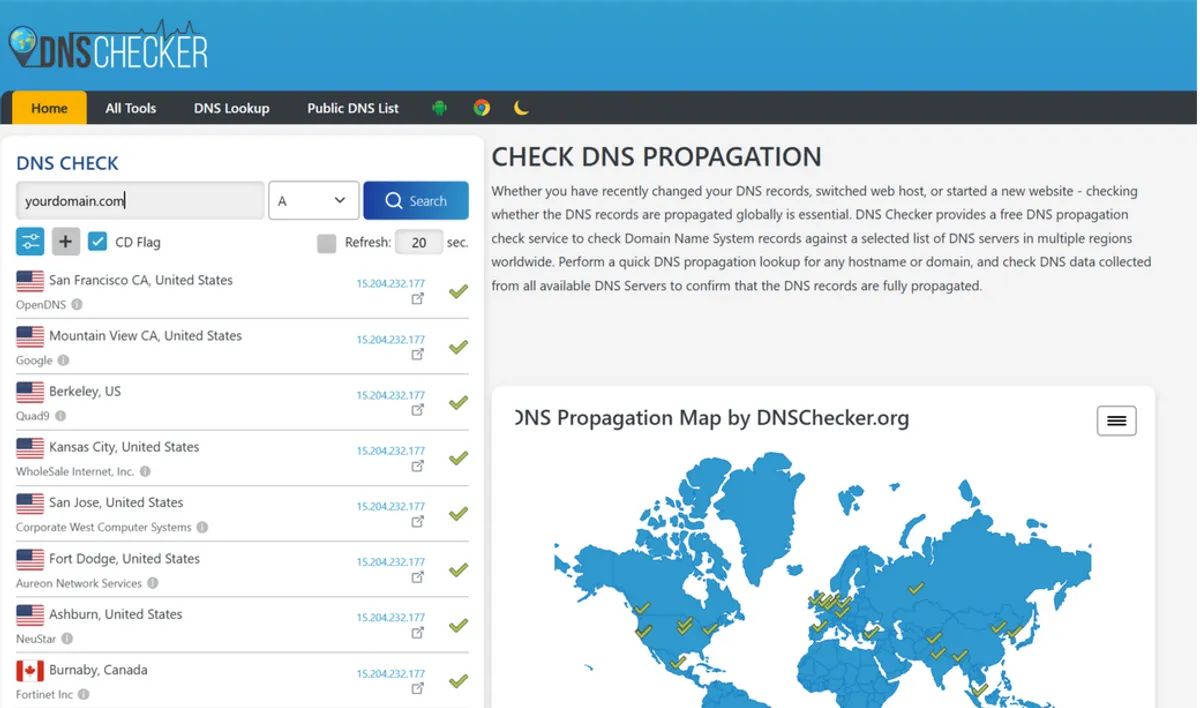Click the Quad9 info icon
The width and height of the screenshot is (1200, 708).
pos(60,416)
